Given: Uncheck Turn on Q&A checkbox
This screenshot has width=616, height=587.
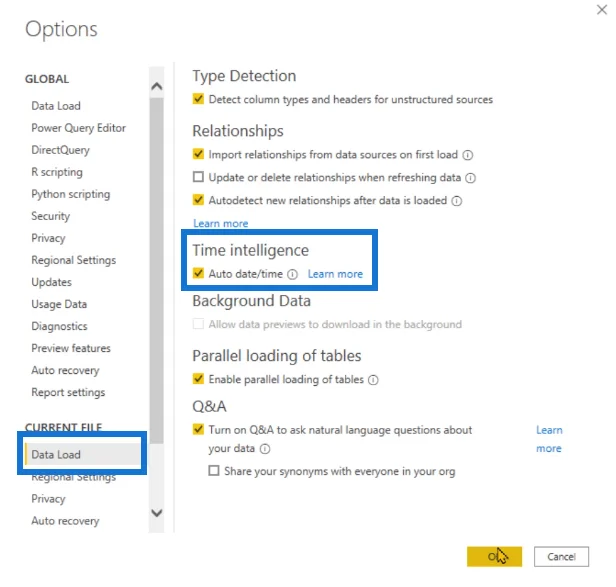Looking at the screenshot, I should pos(198,429).
